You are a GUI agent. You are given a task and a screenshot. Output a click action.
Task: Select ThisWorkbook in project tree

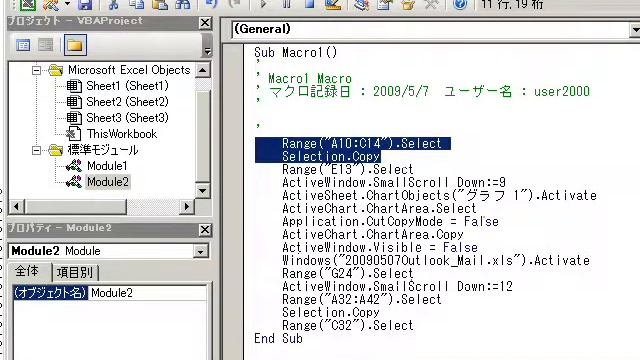[122, 134]
